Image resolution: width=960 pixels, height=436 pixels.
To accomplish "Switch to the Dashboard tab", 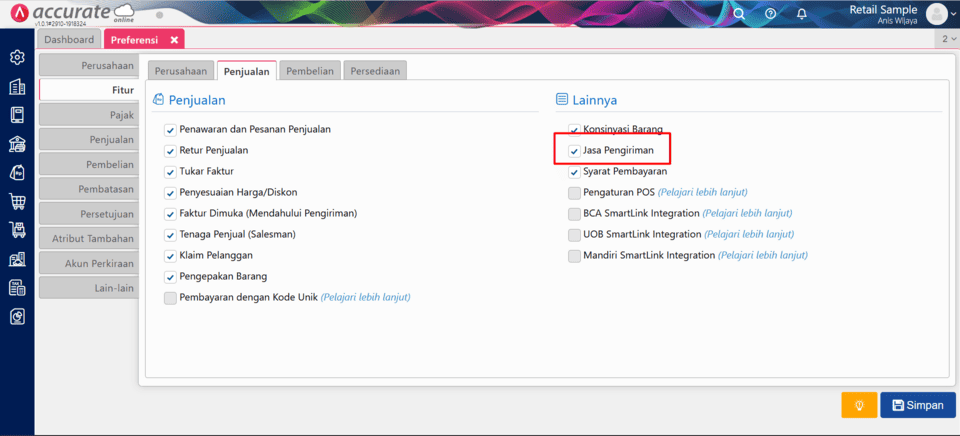I will tap(69, 40).
